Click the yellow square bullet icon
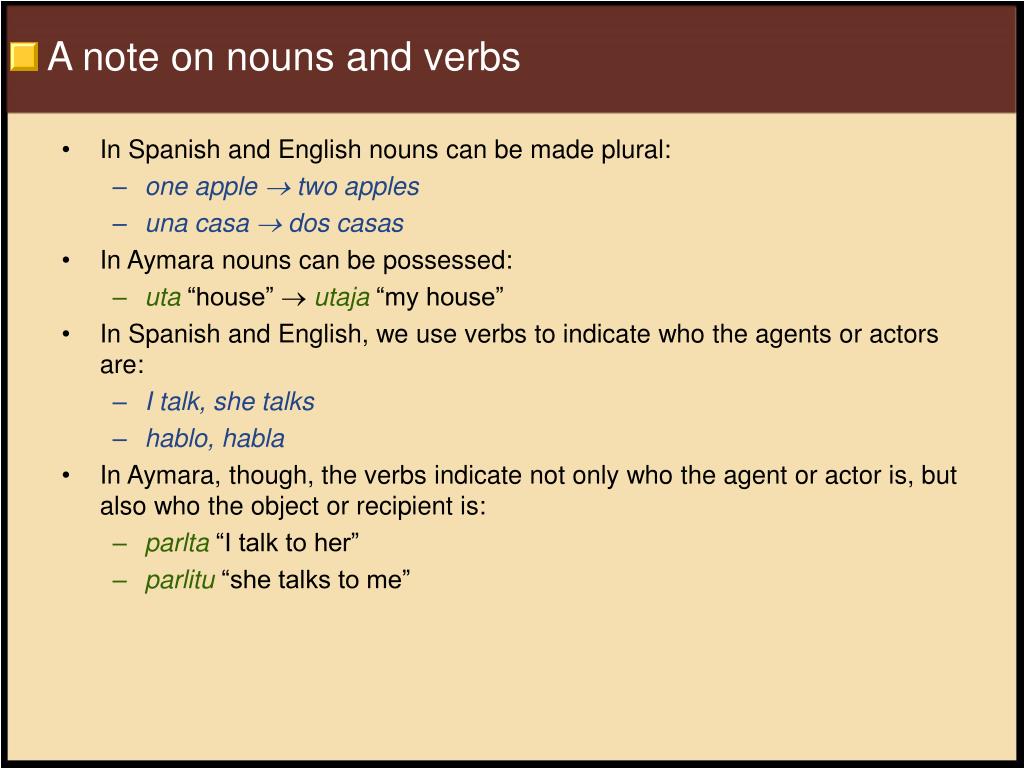This screenshot has width=1024, height=768. (24, 57)
